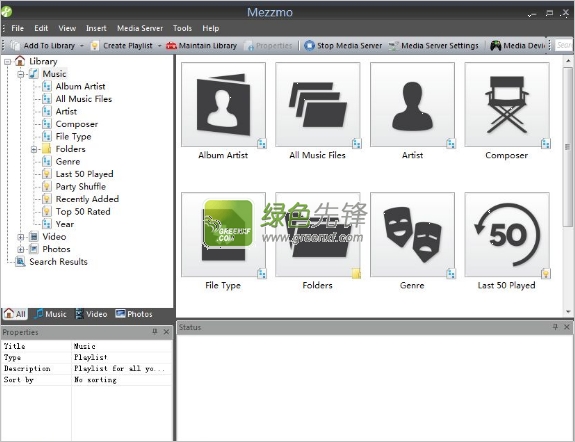Select All Music Files in the tree

pos(84,99)
